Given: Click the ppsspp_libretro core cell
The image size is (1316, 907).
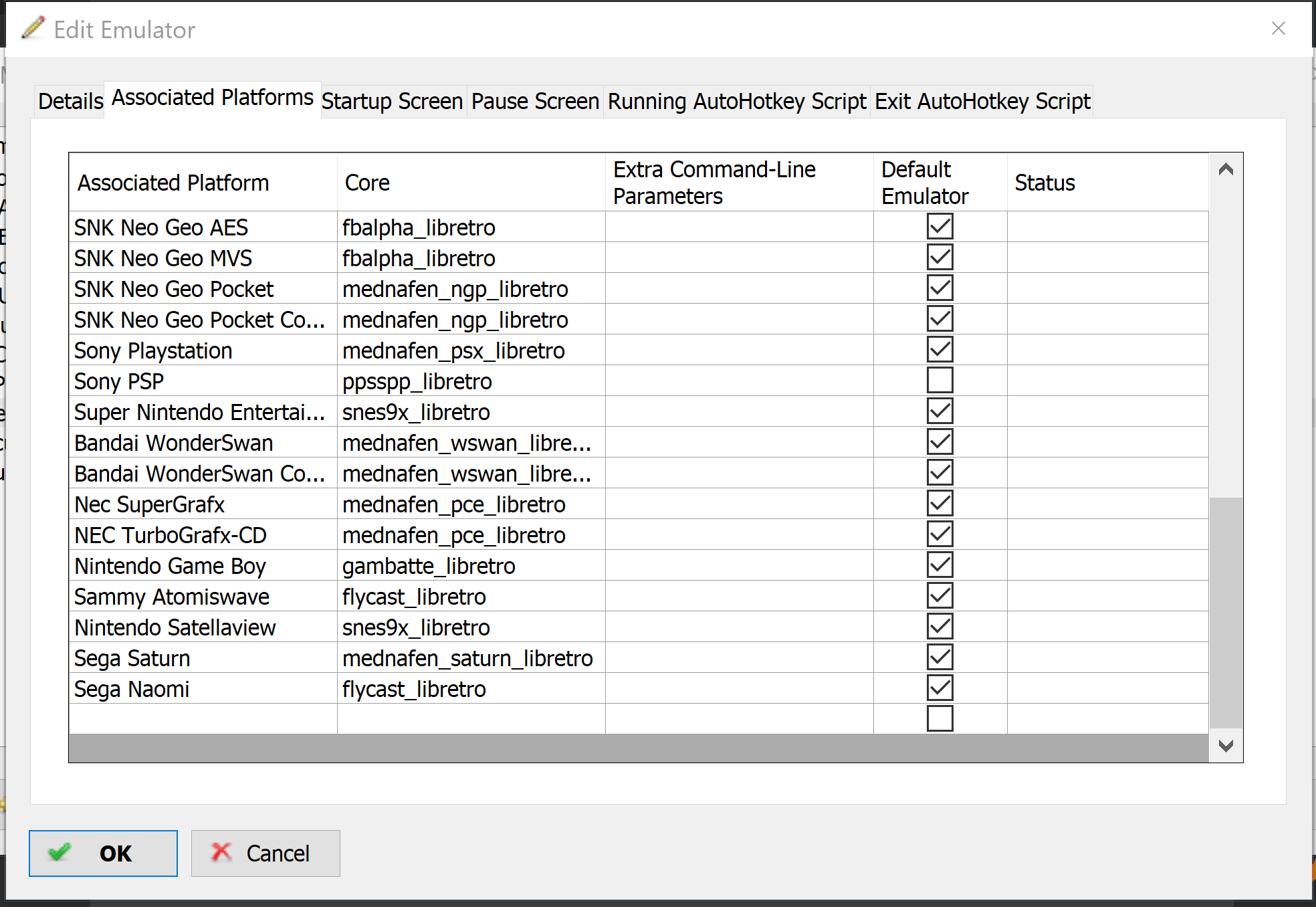Looking at the screenshot, I should (x=471, y=381).
